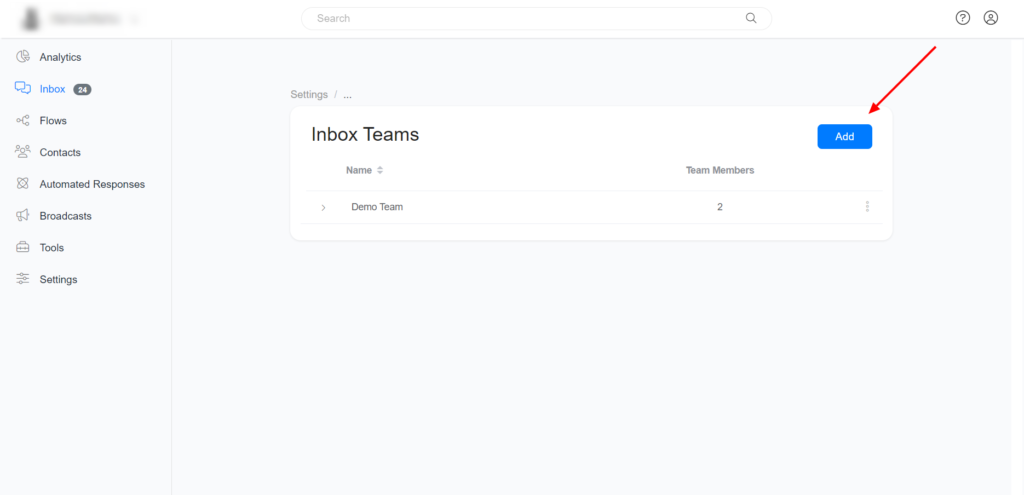The width and height of the screenshot is (1024, 495).
Task: Click Demo Team member count 2
Action: pos(720,207)
